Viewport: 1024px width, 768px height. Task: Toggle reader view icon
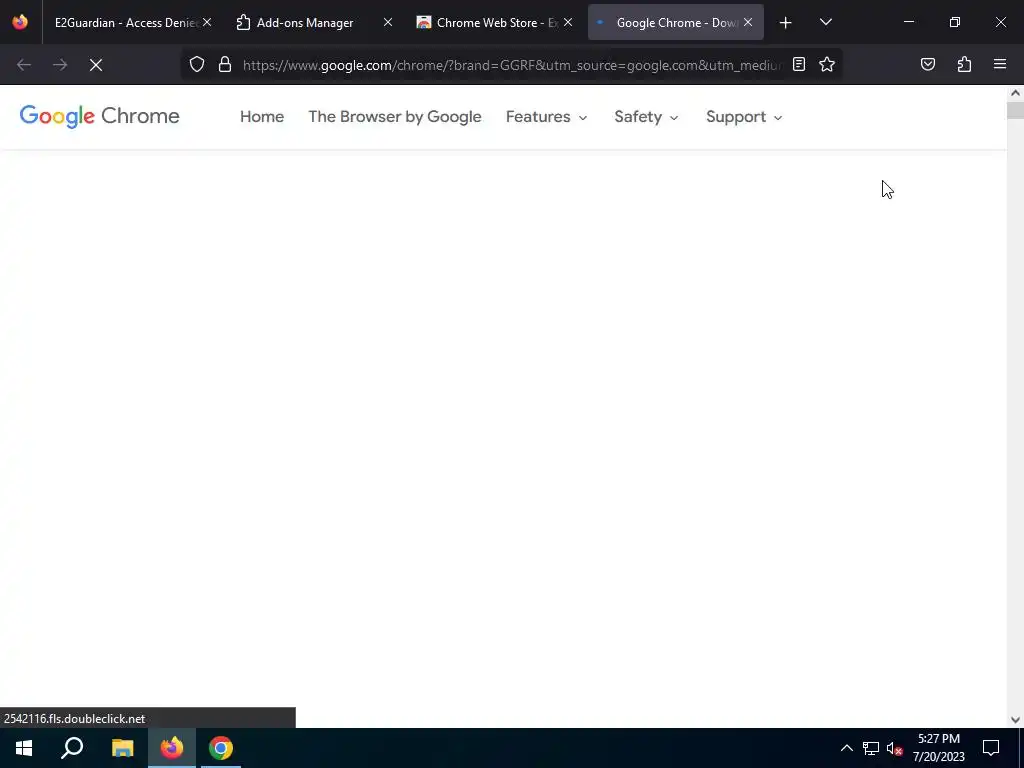tap(799, 64)
